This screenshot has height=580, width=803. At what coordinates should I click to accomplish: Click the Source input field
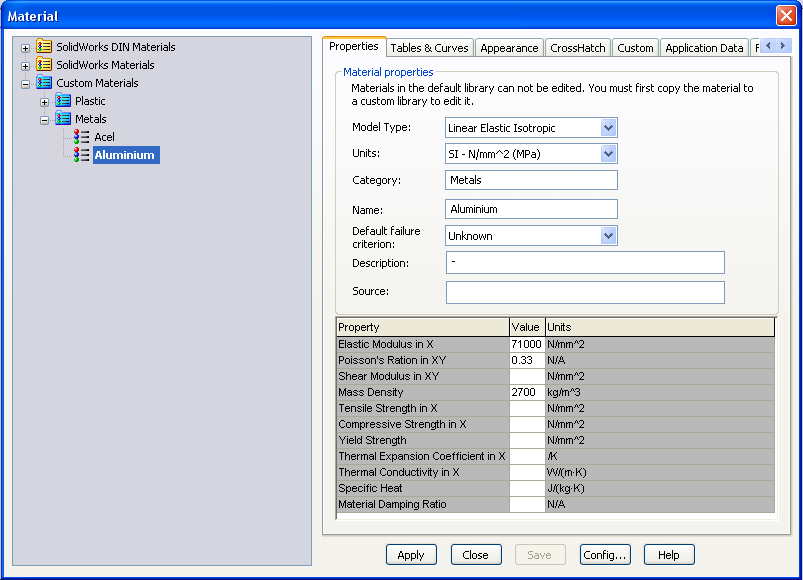coord(585,292)
